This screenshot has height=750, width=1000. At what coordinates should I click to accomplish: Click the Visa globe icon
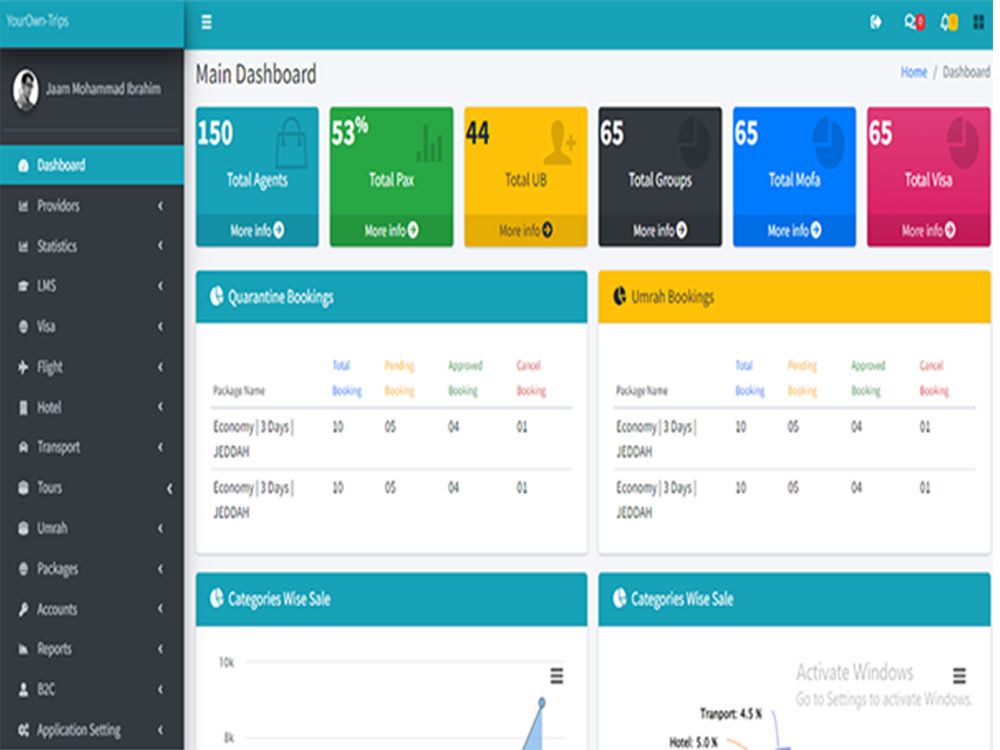[x=23, y=327]
